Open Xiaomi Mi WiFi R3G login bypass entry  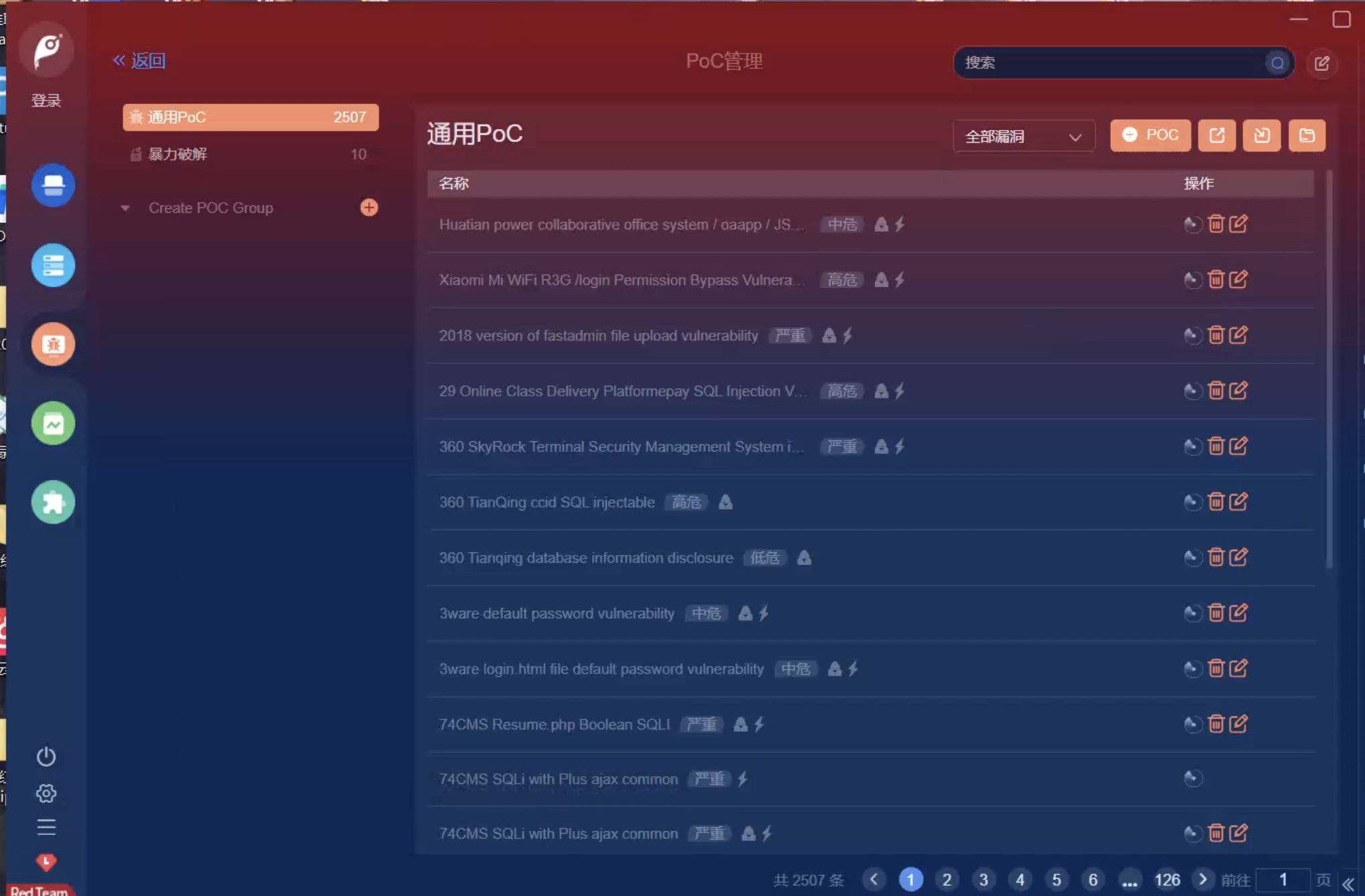pyautogui.click(x=622, y=280)
